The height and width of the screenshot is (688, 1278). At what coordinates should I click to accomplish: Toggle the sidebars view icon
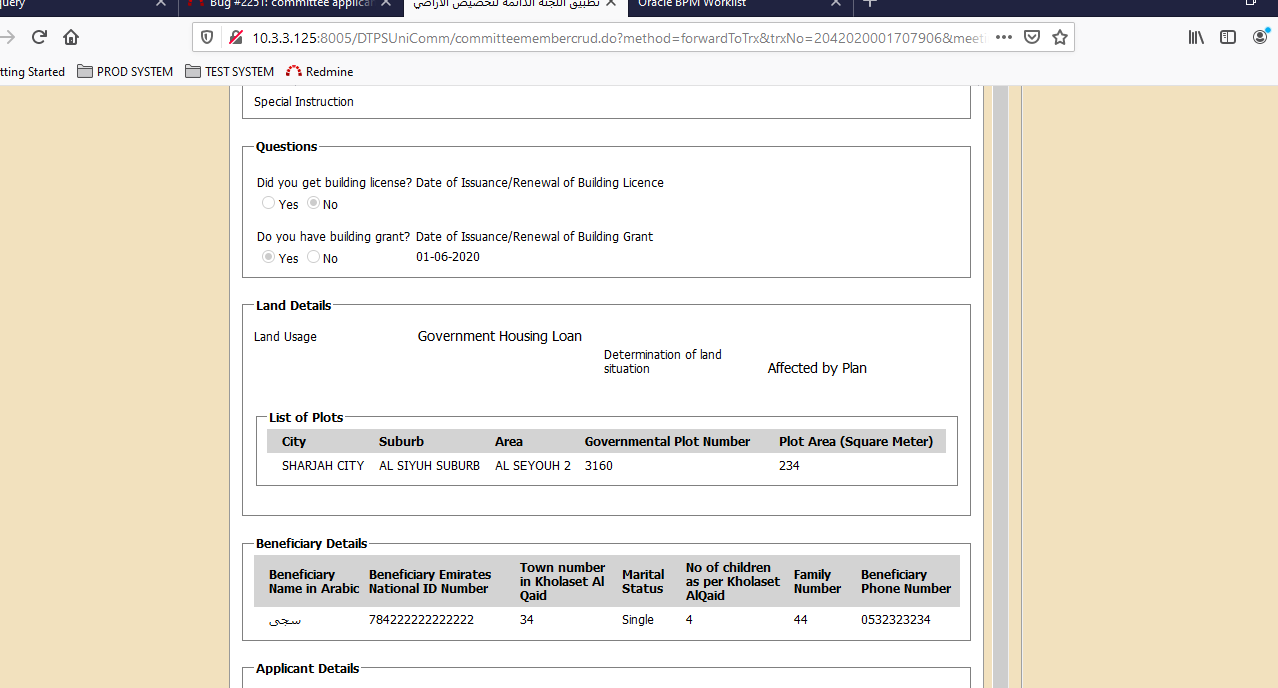tap(1228, 37)
